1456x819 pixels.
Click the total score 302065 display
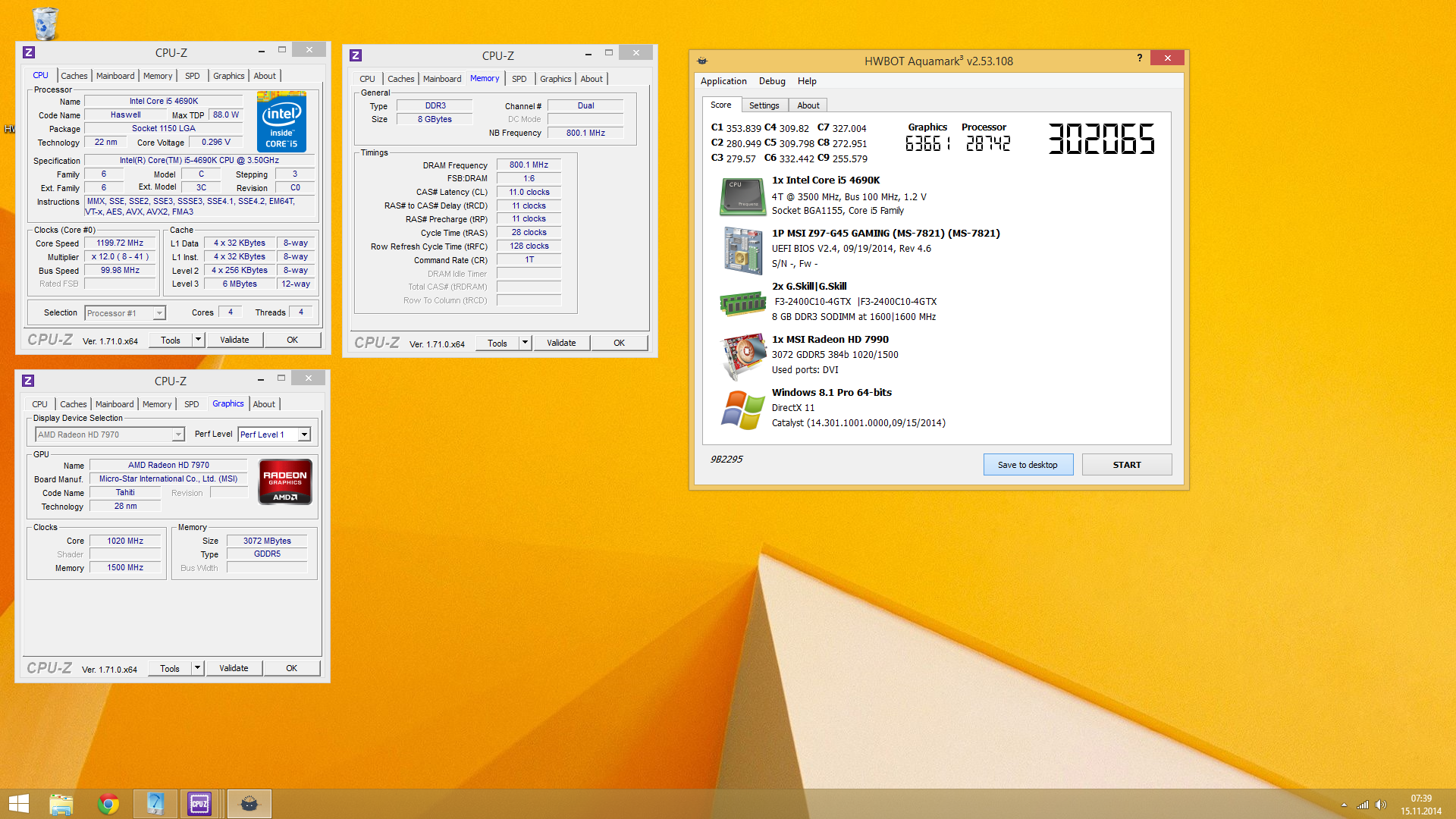pyautogui.click(x=1101, y=139)
